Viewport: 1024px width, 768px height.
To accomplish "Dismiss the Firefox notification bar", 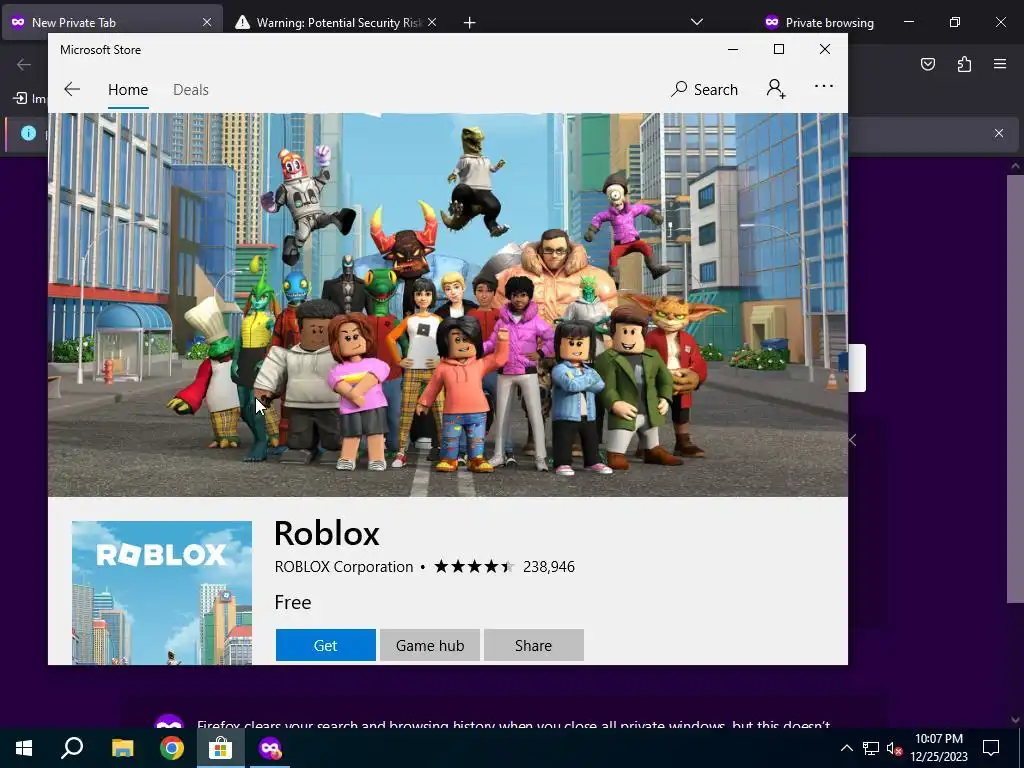I will [x=999, y=133].
